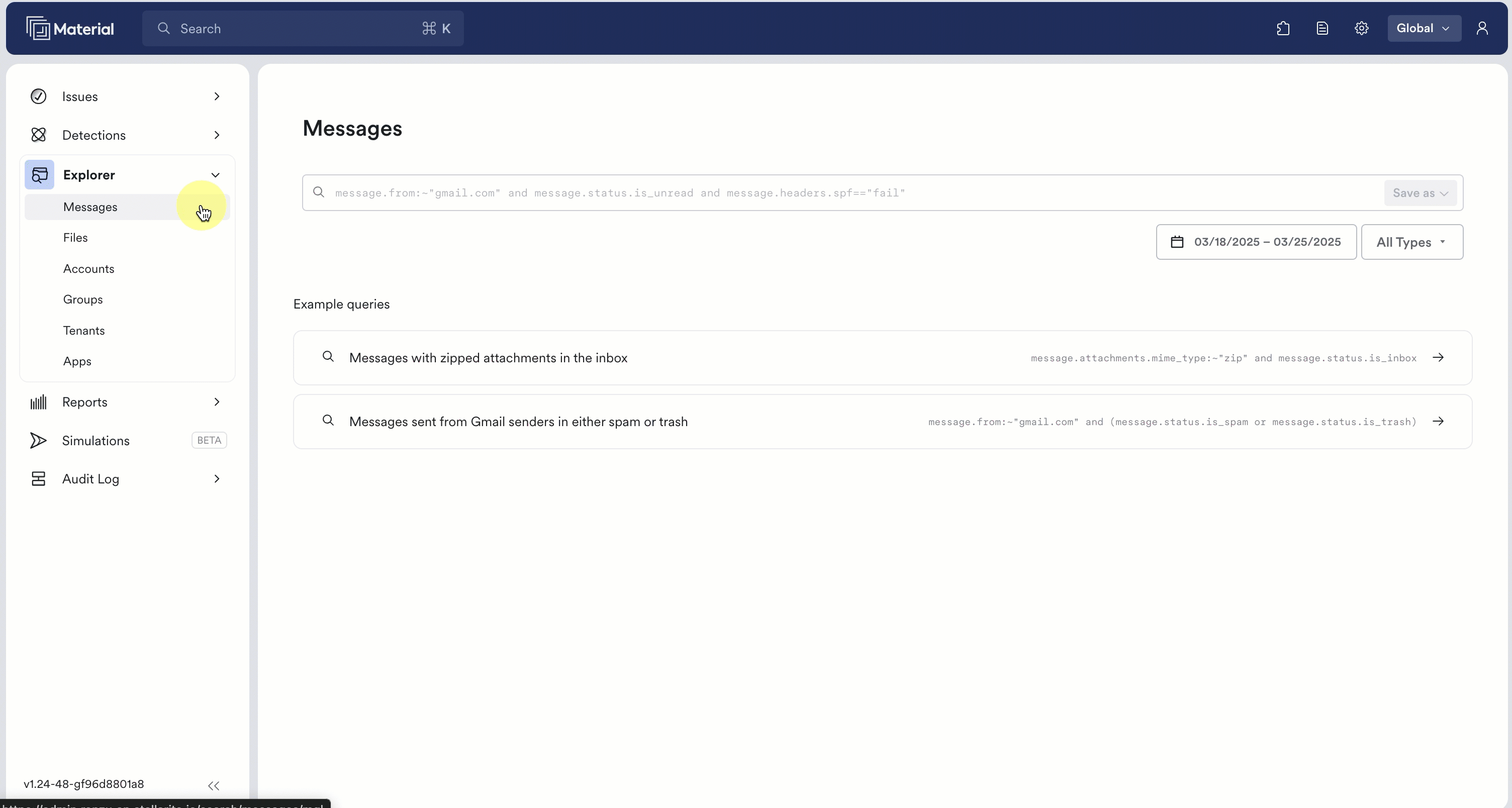This screenshot has width=1512, height=808.
Task: Select Messages in Explorer menu
Action: 127,207
